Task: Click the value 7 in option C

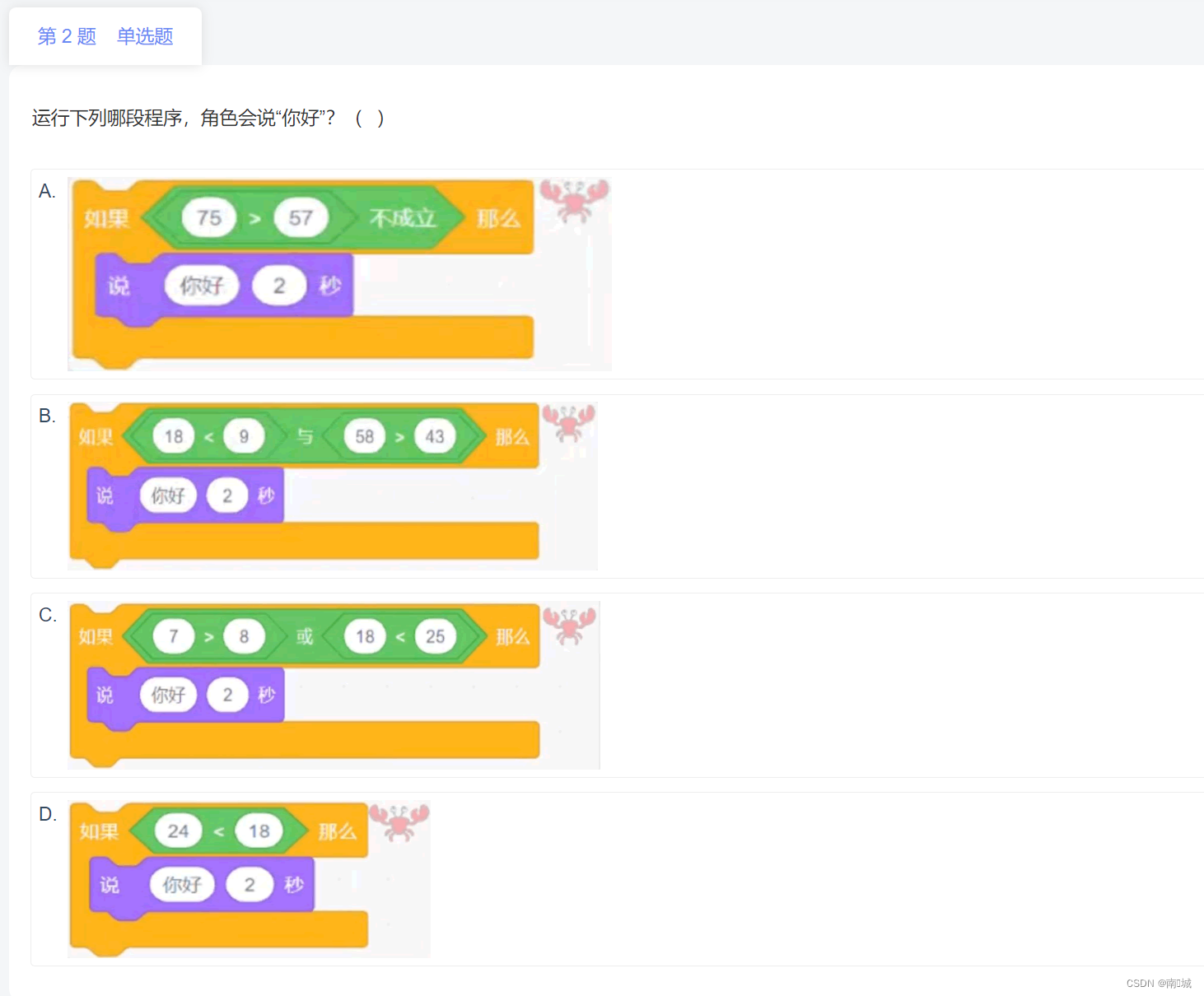Action: (x=174, y=636)
